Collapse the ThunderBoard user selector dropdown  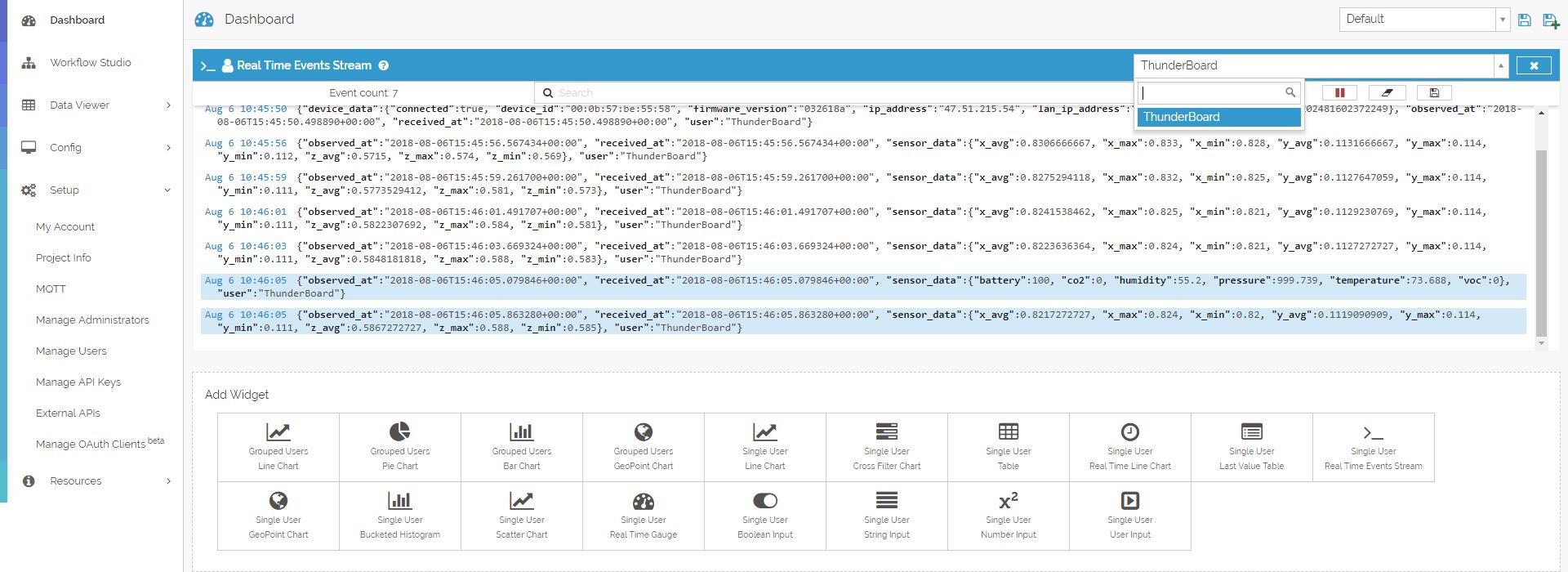pos(1500,65)
